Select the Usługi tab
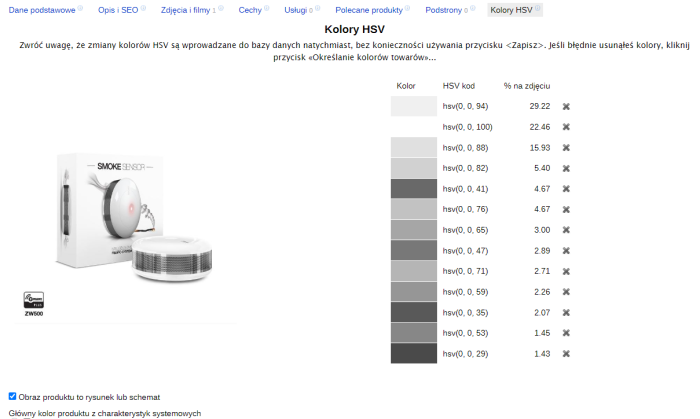This screenshot has height=419, width=700. coord(297,10)
